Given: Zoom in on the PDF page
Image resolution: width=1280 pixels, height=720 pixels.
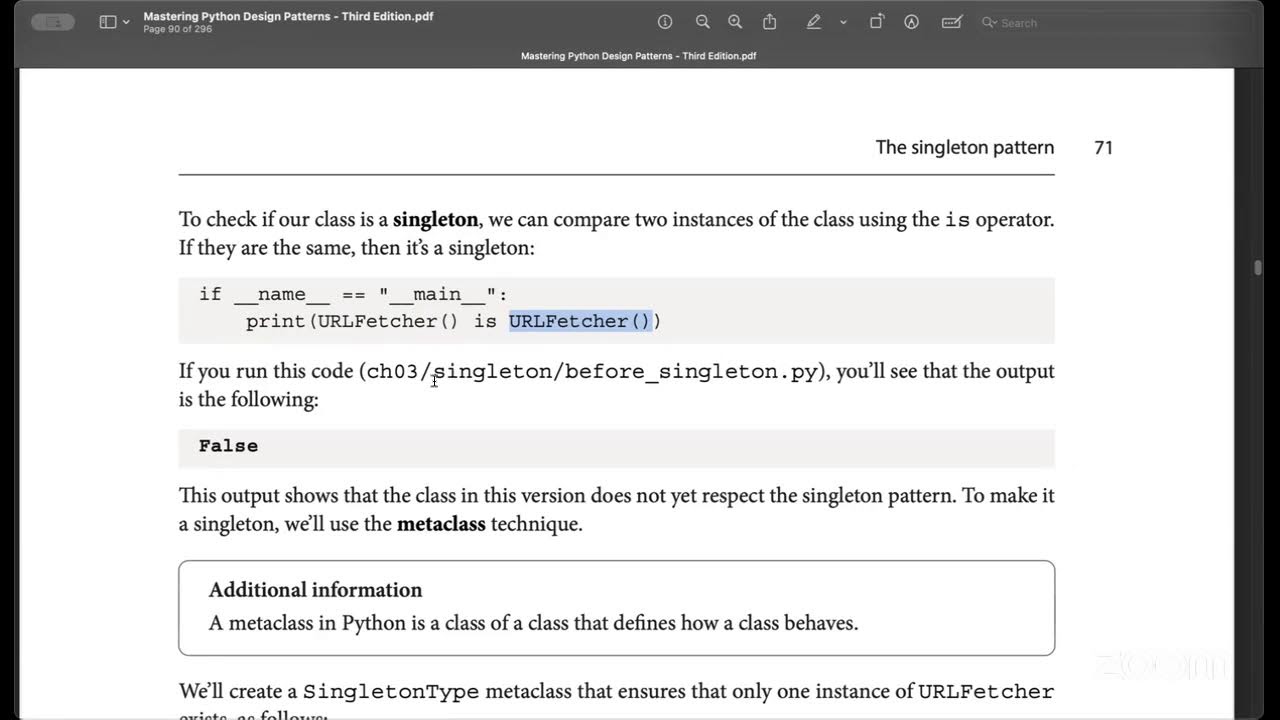Looking at the screenshot, I should [735, 22].
